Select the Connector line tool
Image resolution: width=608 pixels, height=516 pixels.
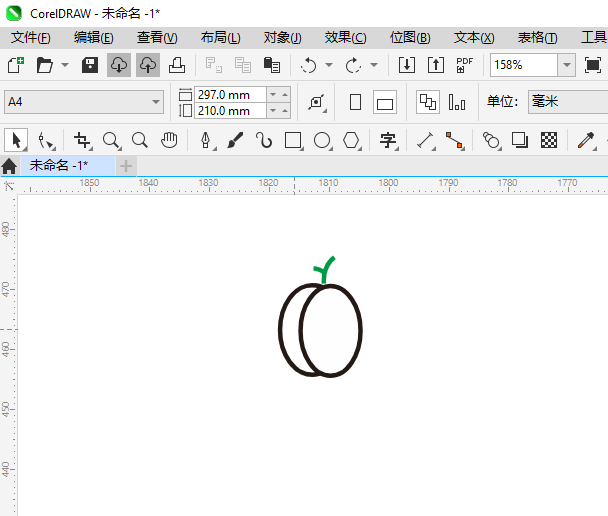(454, 140)
